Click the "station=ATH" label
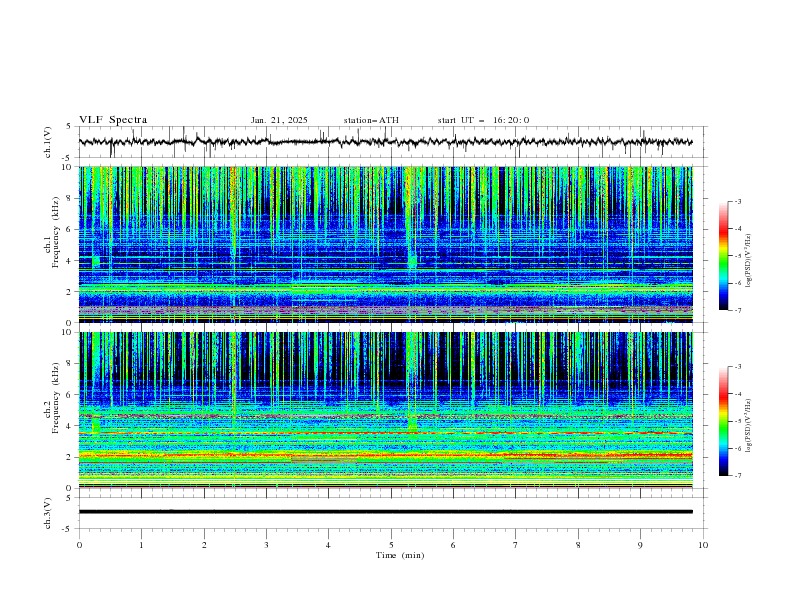This screenshot has height=612, width=792. (371, 120)
